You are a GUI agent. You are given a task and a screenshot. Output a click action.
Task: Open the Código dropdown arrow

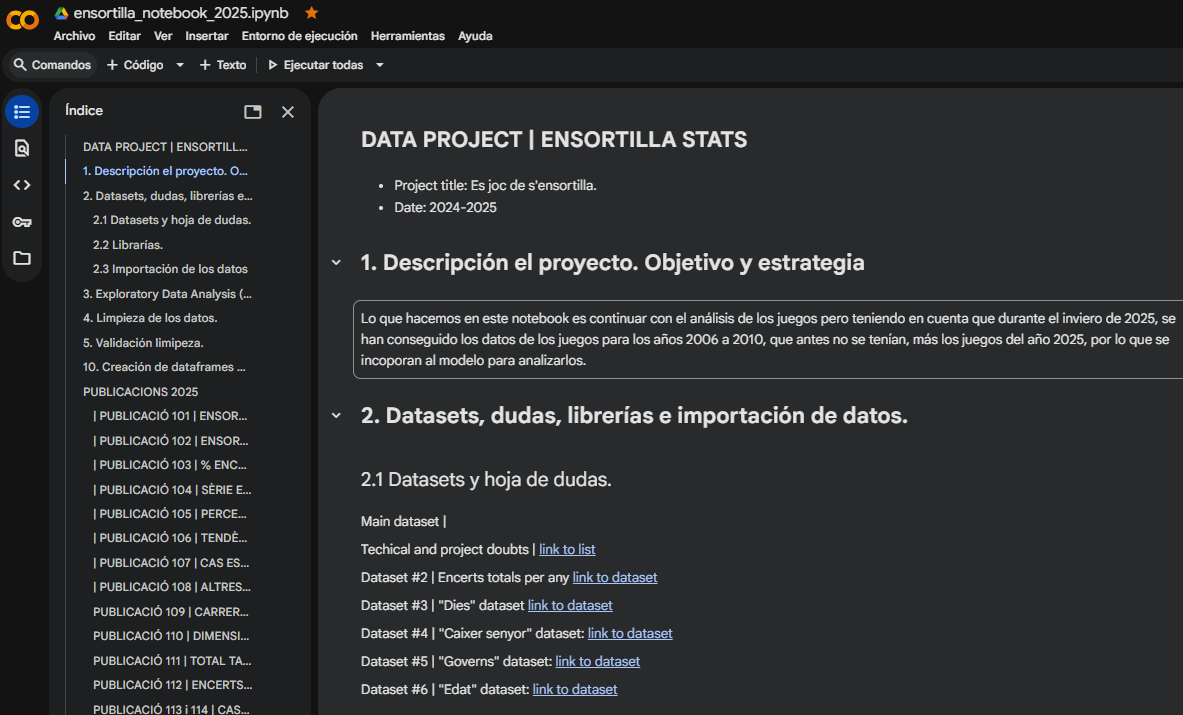180,65
